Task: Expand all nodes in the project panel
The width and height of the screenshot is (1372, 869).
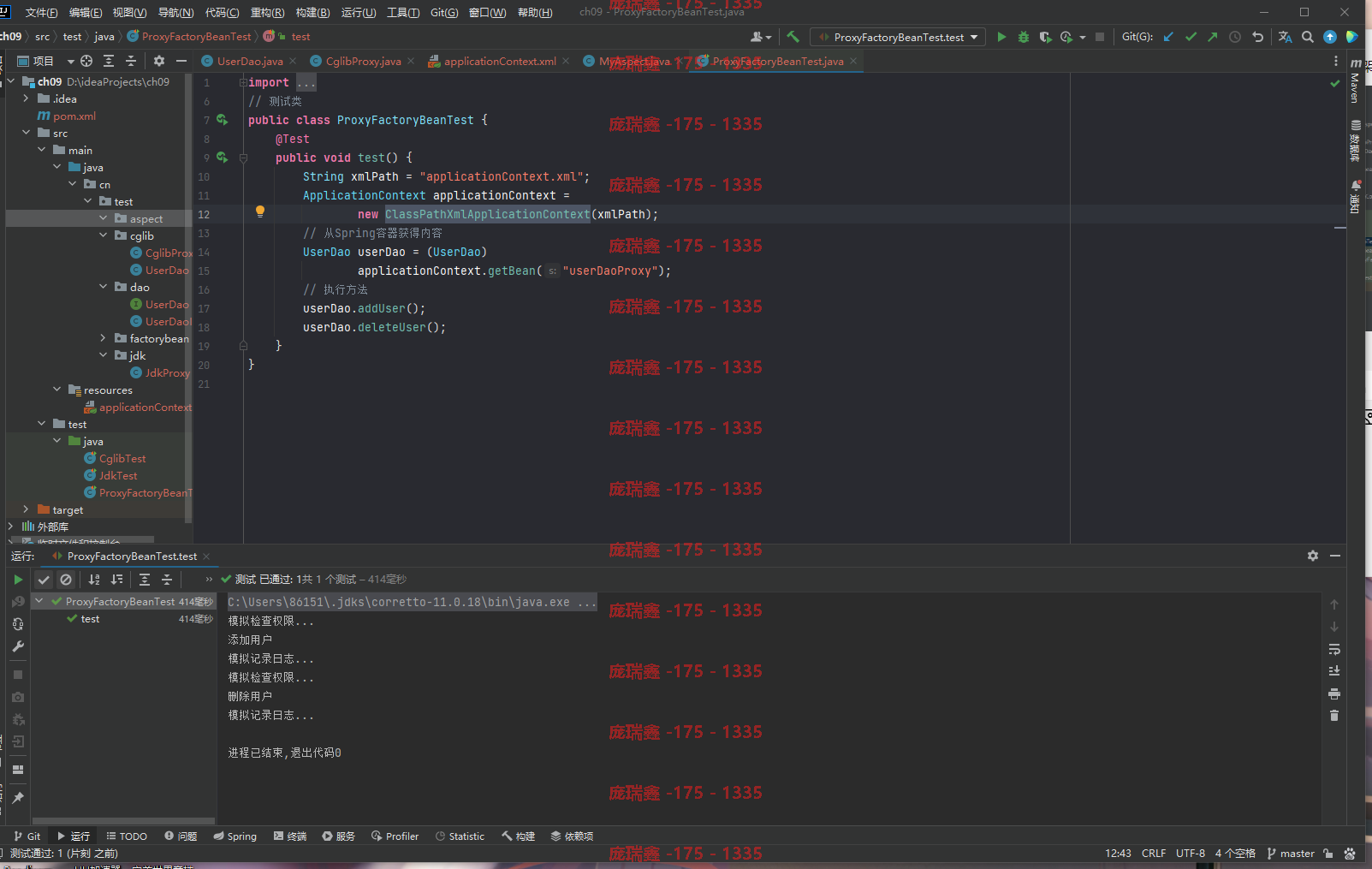Action: [x=109, y=61]
